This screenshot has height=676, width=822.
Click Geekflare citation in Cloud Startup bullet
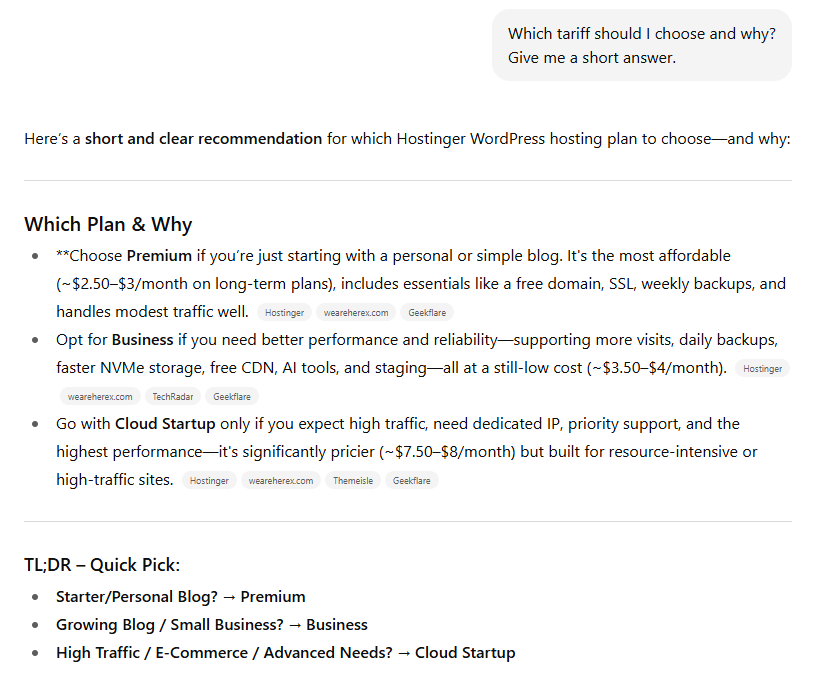pos(411,481)
